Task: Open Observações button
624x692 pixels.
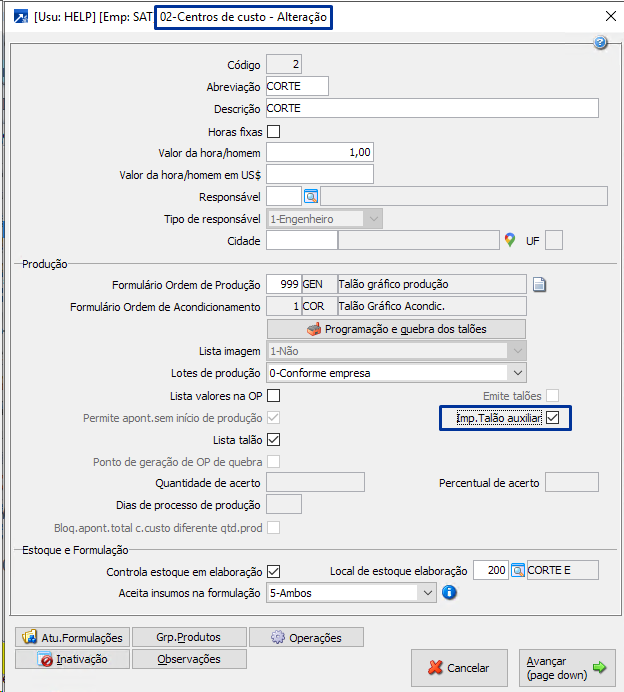Action: (189, 659)
